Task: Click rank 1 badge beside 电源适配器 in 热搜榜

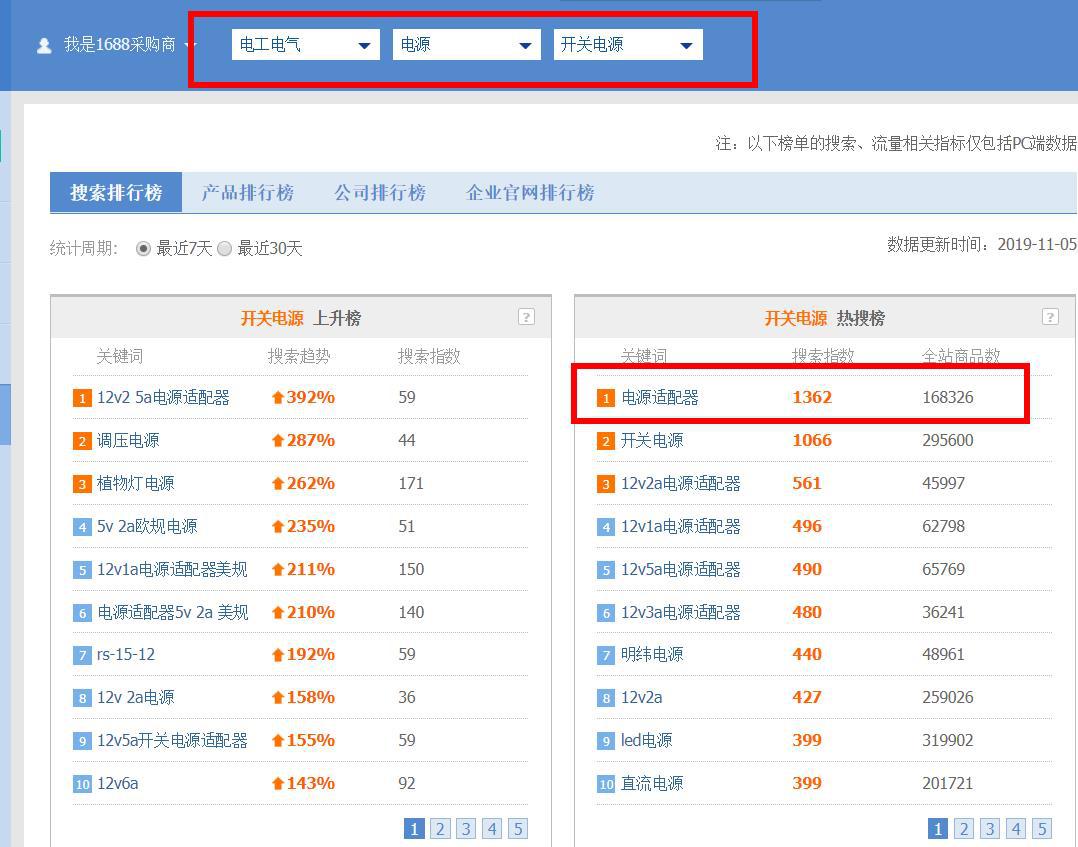Action: pos(606,398)
